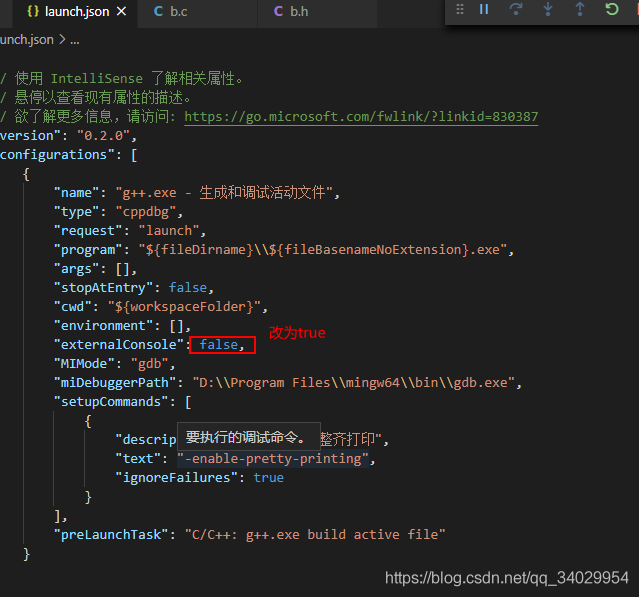
Task: Click the "preLaunchTask" property key
Action: pyautogui.click(x=111, y=535)
